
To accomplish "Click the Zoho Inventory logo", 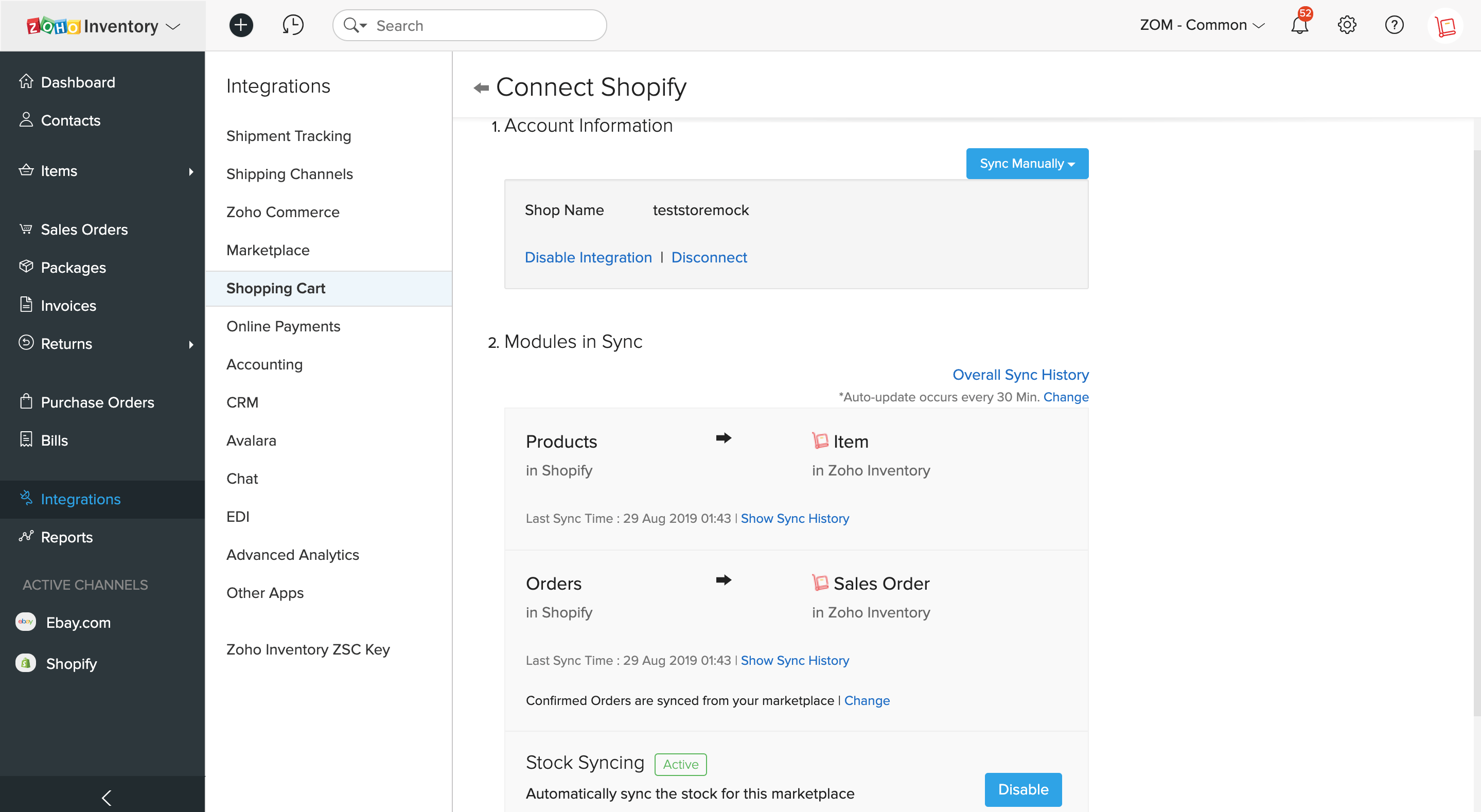I will pos(92,26).
